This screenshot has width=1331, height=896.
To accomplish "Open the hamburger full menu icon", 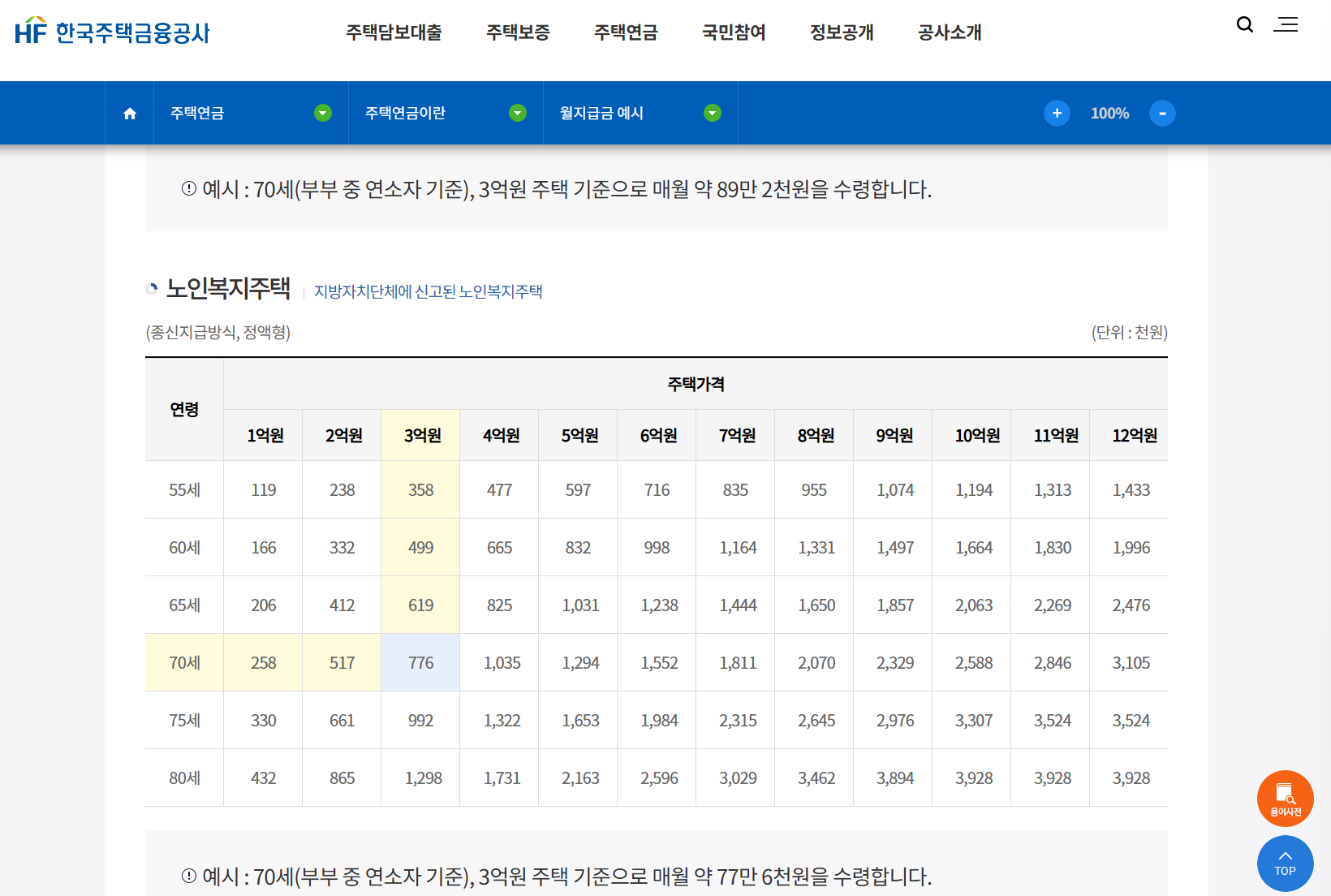I will point(1286,24).
